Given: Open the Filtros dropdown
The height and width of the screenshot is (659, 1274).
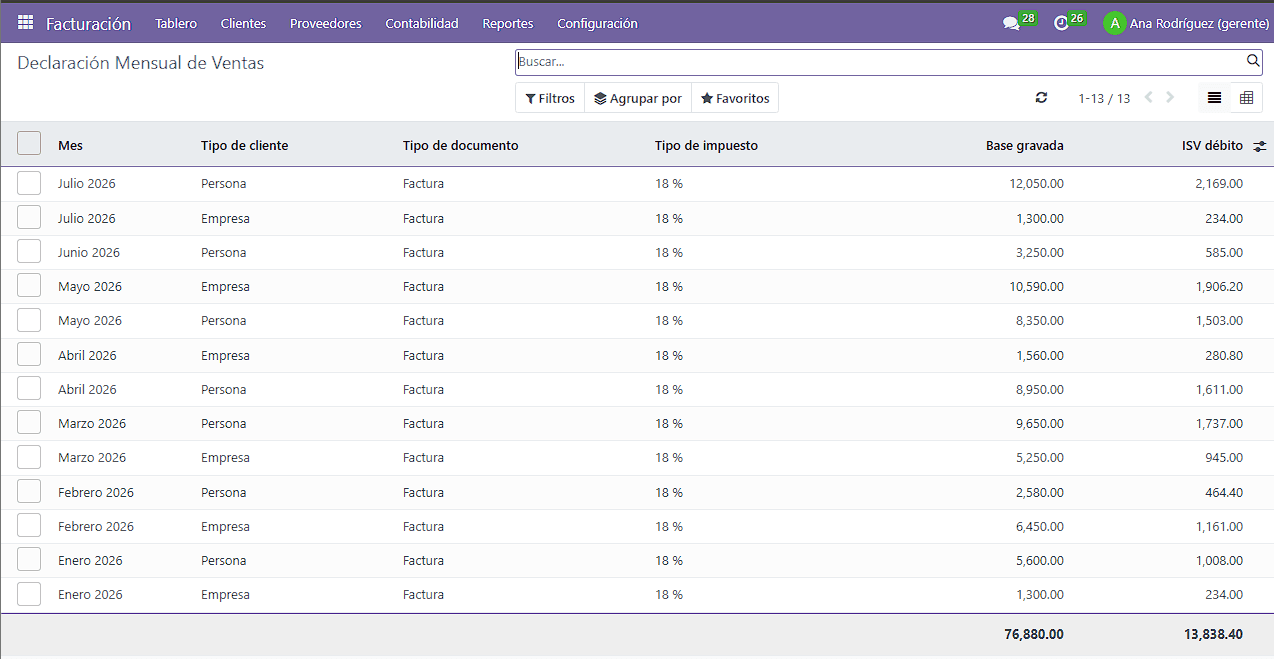Looking at the screenshot, I should coord(550,98).
